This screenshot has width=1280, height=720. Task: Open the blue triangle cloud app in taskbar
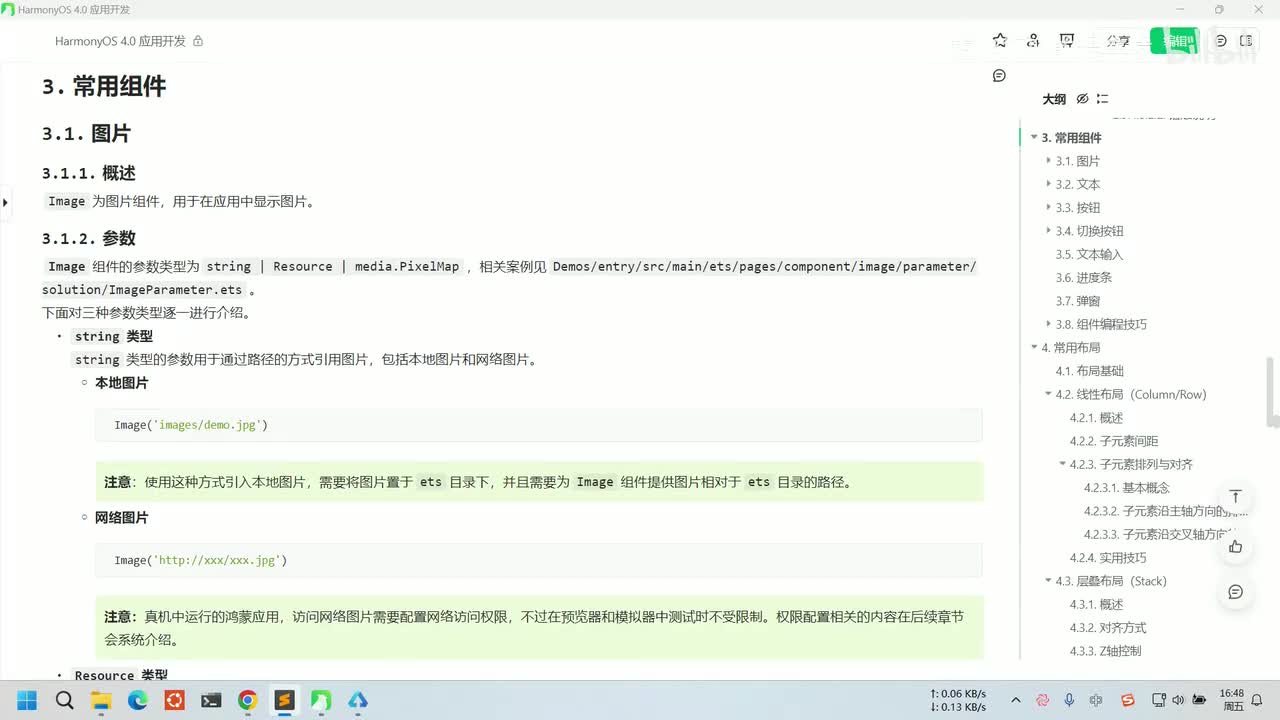pyautogui.click(x=358, y=700)
